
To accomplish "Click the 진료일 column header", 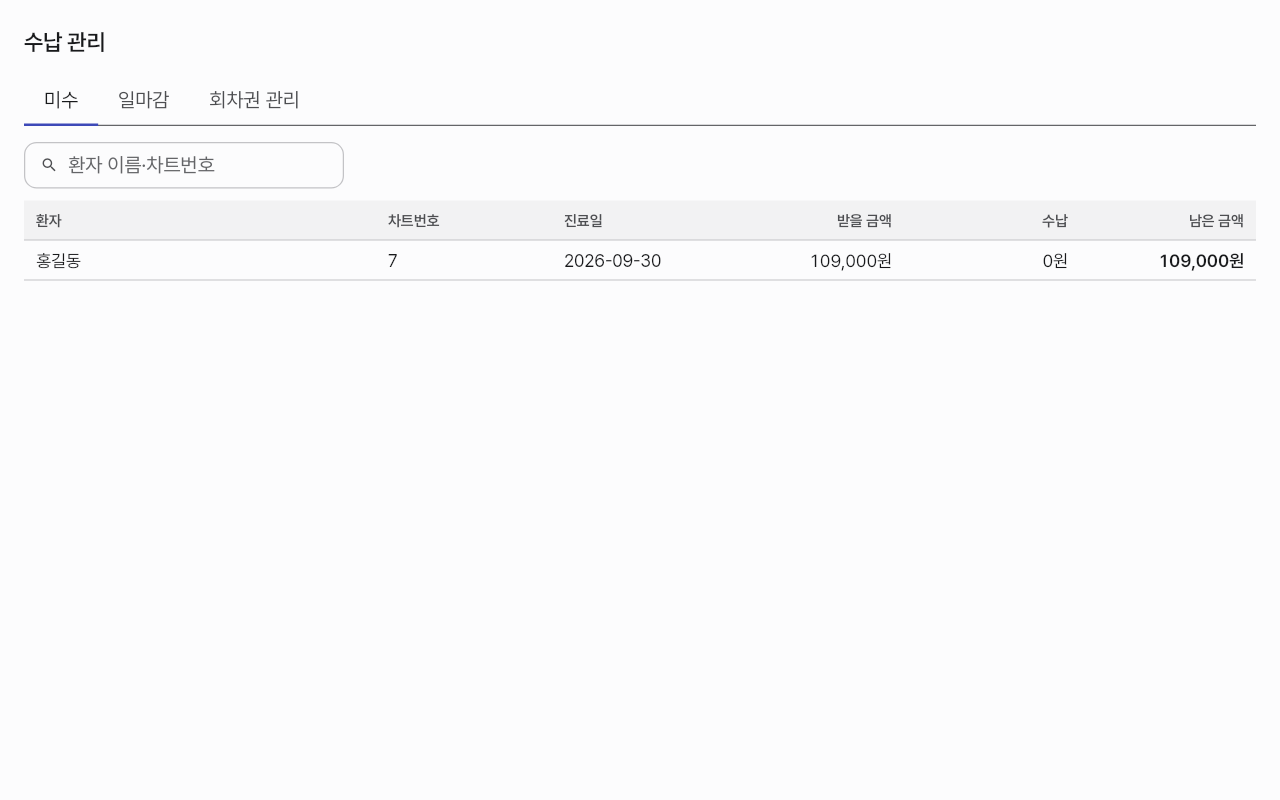I will pos(583,221).
